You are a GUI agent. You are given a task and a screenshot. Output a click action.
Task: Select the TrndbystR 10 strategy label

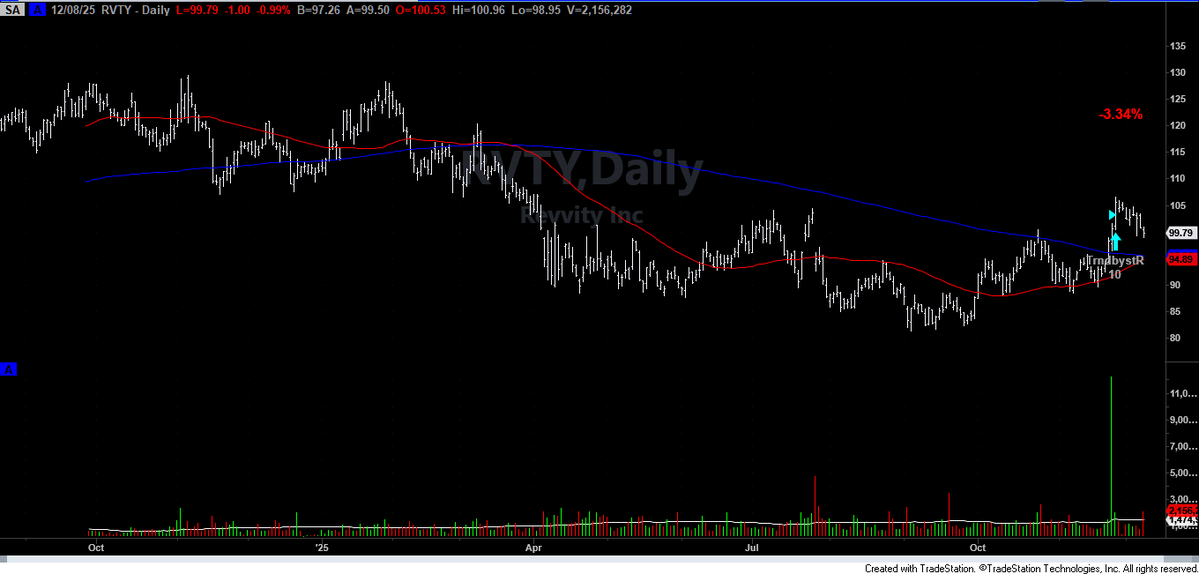pos(1115,267)
